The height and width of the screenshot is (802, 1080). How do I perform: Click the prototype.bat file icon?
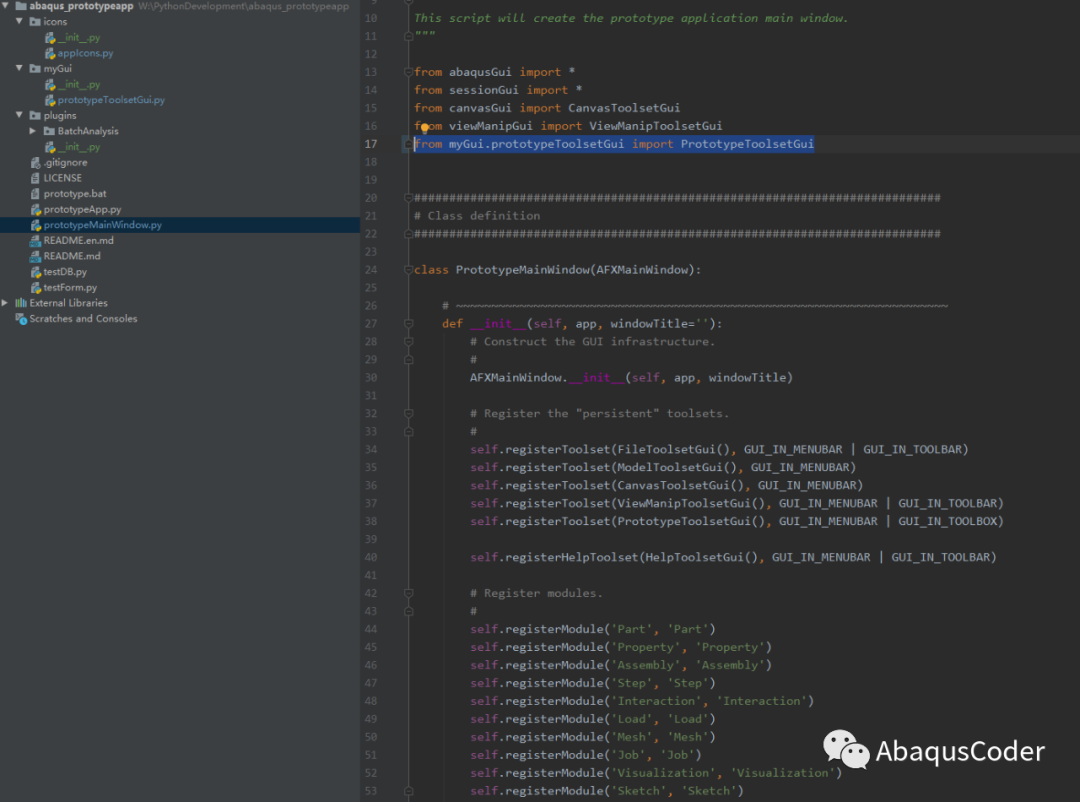click(x=35, y=194)
